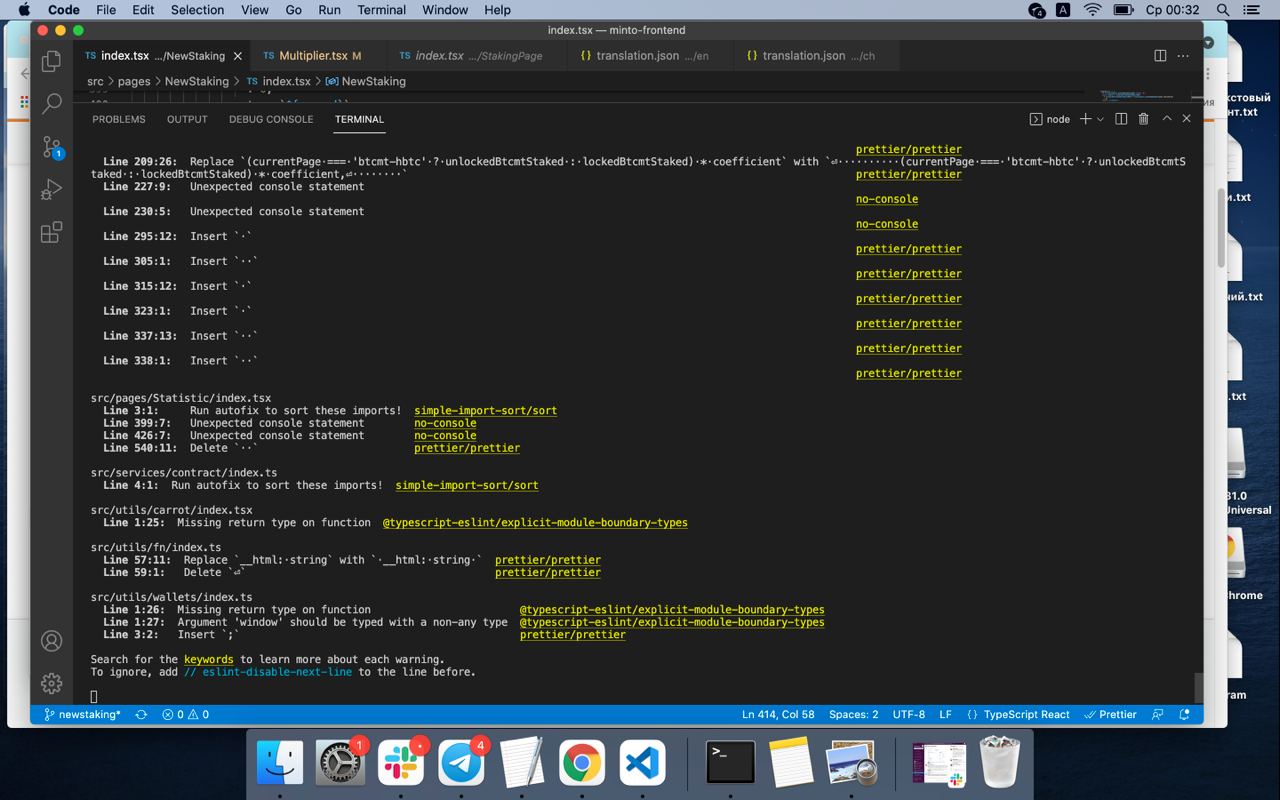
Task: Open the Explorer view in activity bar
Action: click(52, 62)
